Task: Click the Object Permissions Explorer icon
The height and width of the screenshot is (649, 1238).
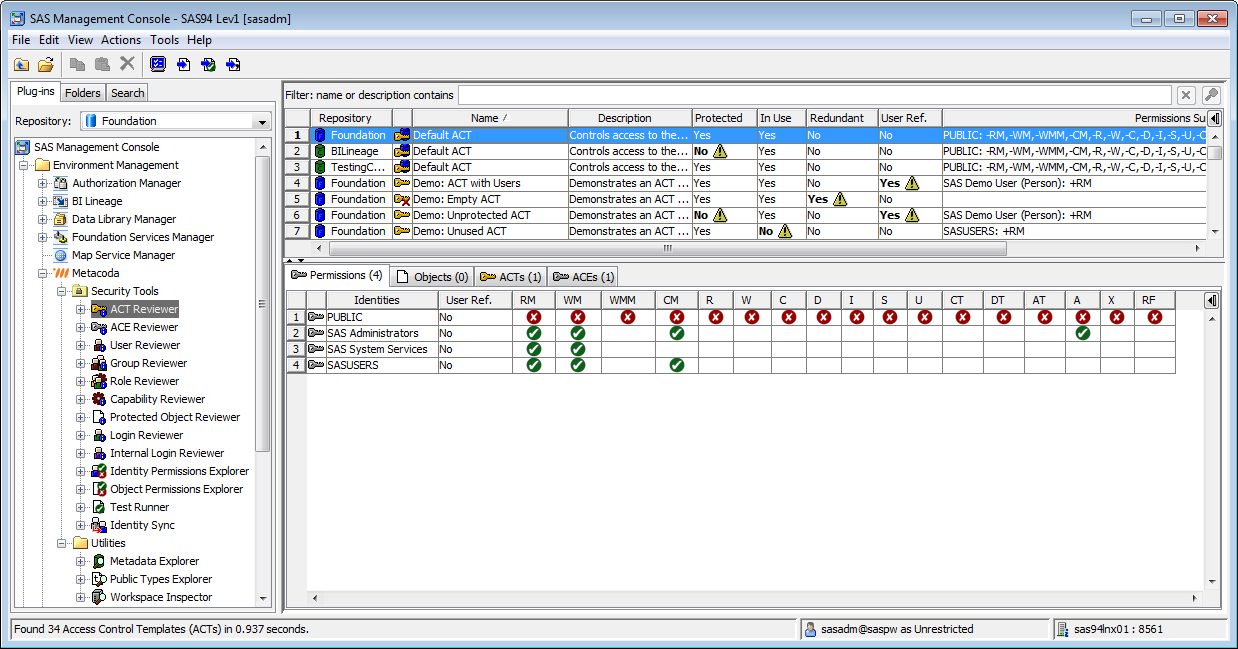Action: tap(99, 489)
